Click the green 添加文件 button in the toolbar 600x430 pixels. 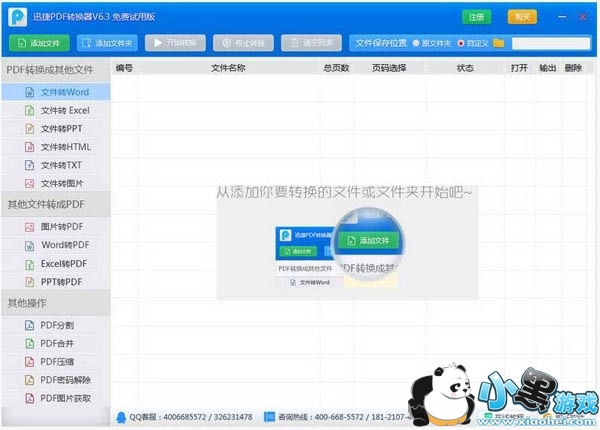pyautogui.click(x=39, y=43)
